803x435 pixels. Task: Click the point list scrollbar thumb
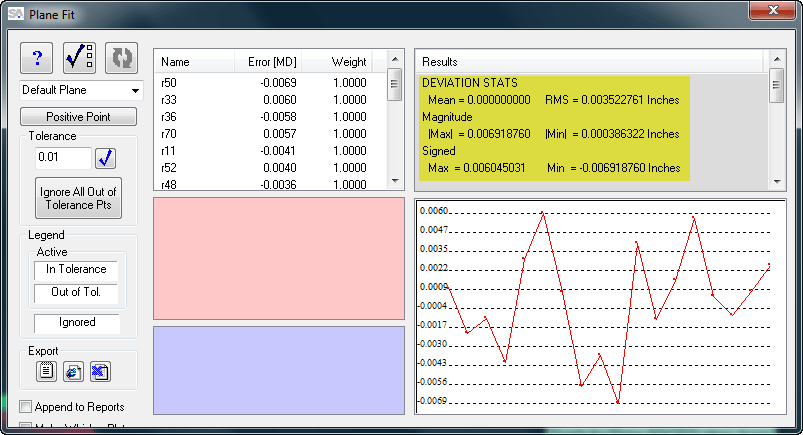(x=395, y=85)
